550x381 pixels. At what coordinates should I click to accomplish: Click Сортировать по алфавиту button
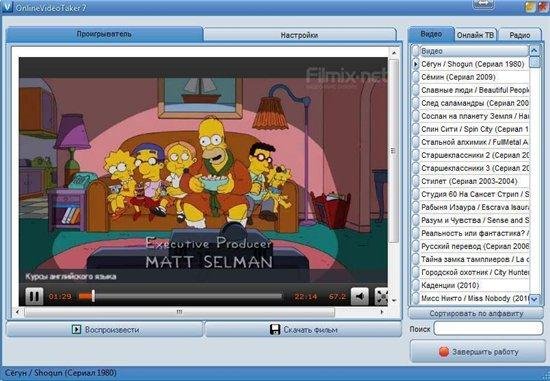(x=476, y=313)
